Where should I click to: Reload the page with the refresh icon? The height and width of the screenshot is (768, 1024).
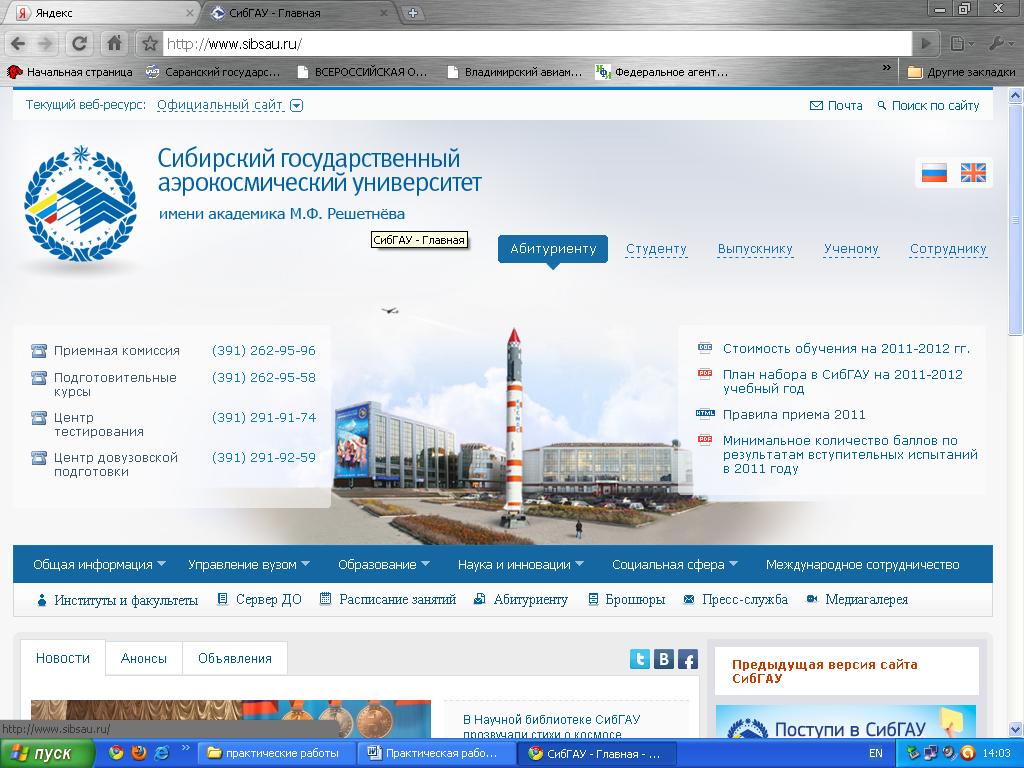click(80, 44)
